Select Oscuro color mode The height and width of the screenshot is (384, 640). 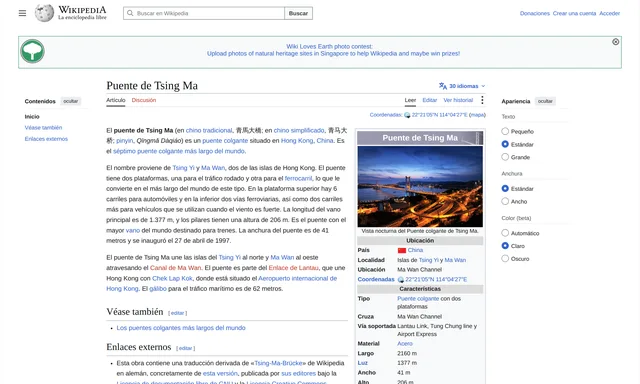pyautogui.click(x=505, y=258)
